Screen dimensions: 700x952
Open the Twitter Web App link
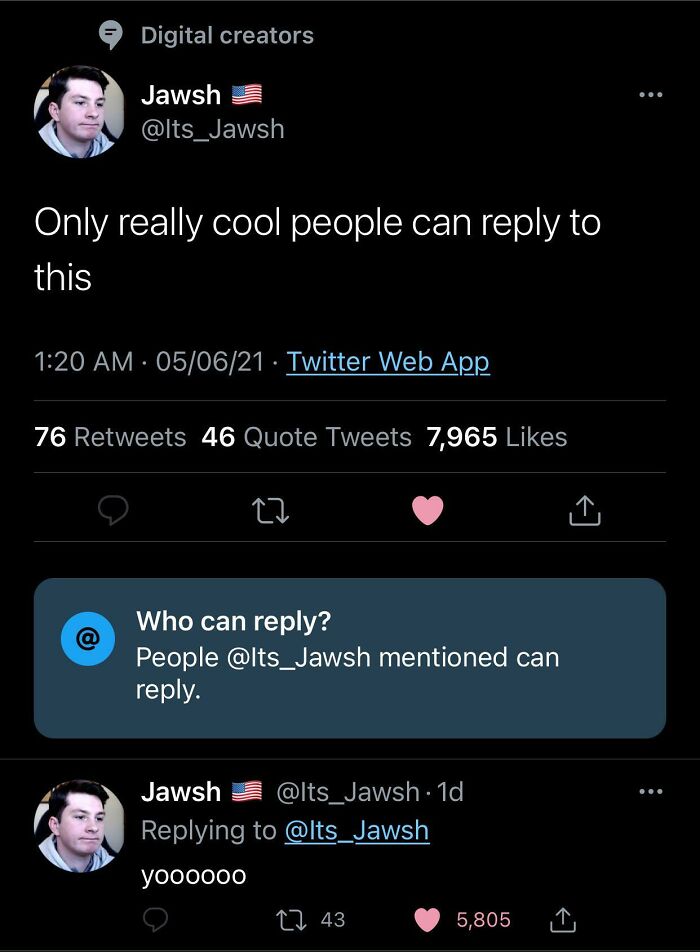388,361
